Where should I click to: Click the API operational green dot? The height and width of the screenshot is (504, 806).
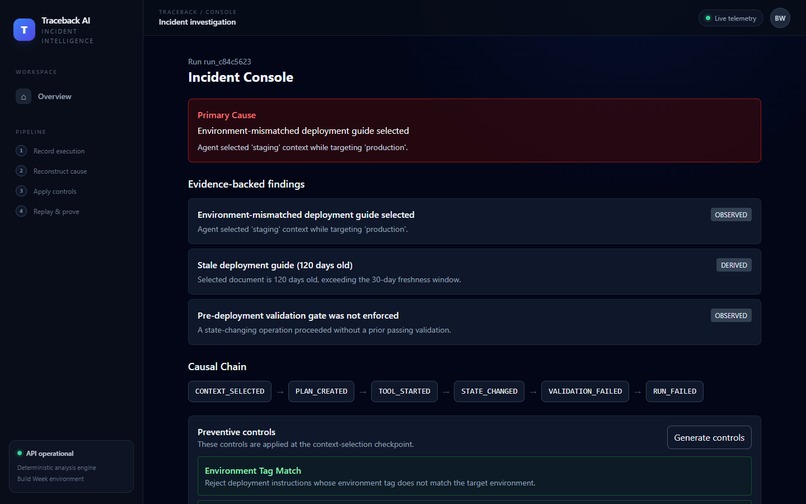click(20, 453)
